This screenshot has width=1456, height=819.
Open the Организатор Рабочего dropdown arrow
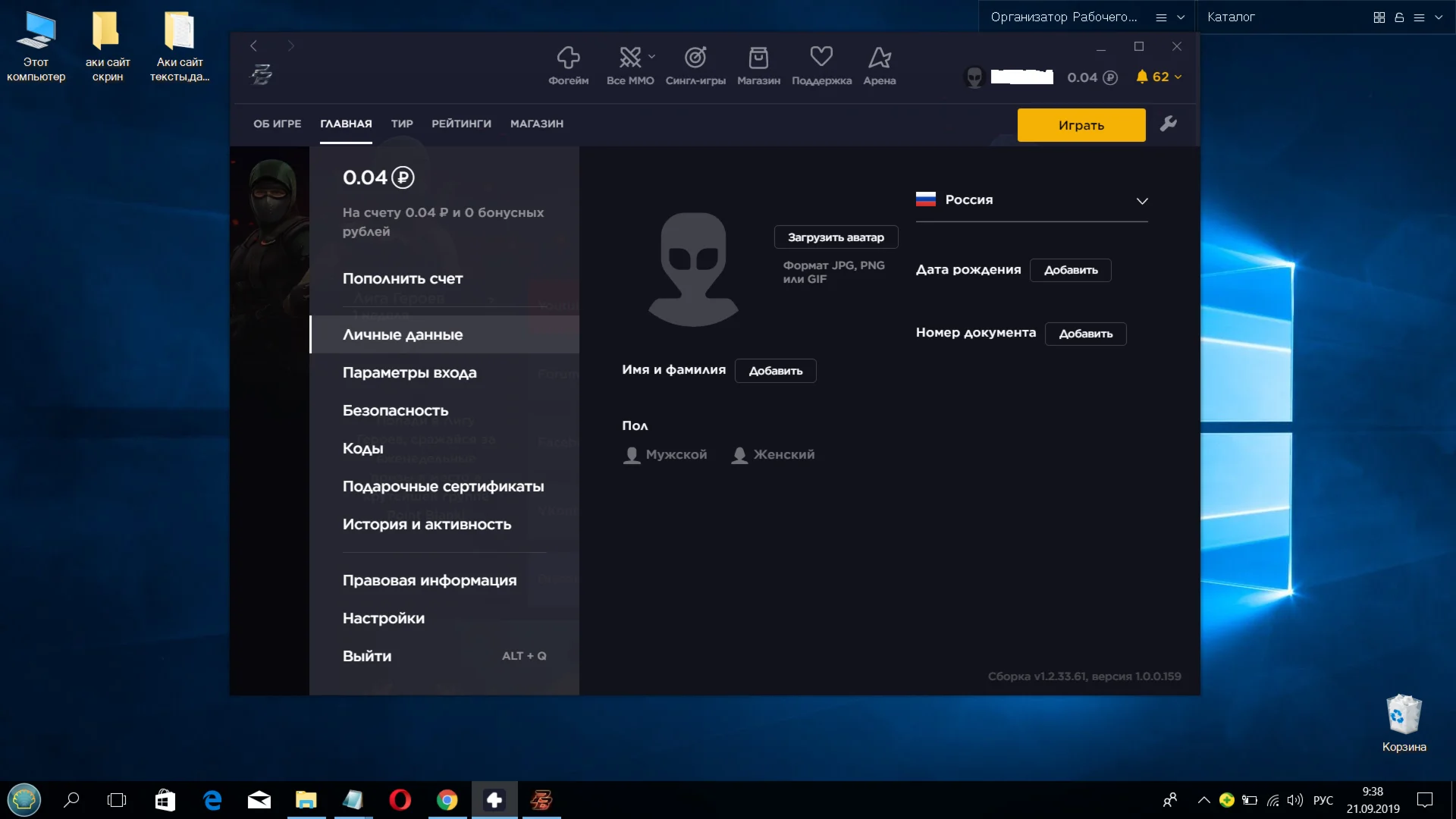[1180, 17]
